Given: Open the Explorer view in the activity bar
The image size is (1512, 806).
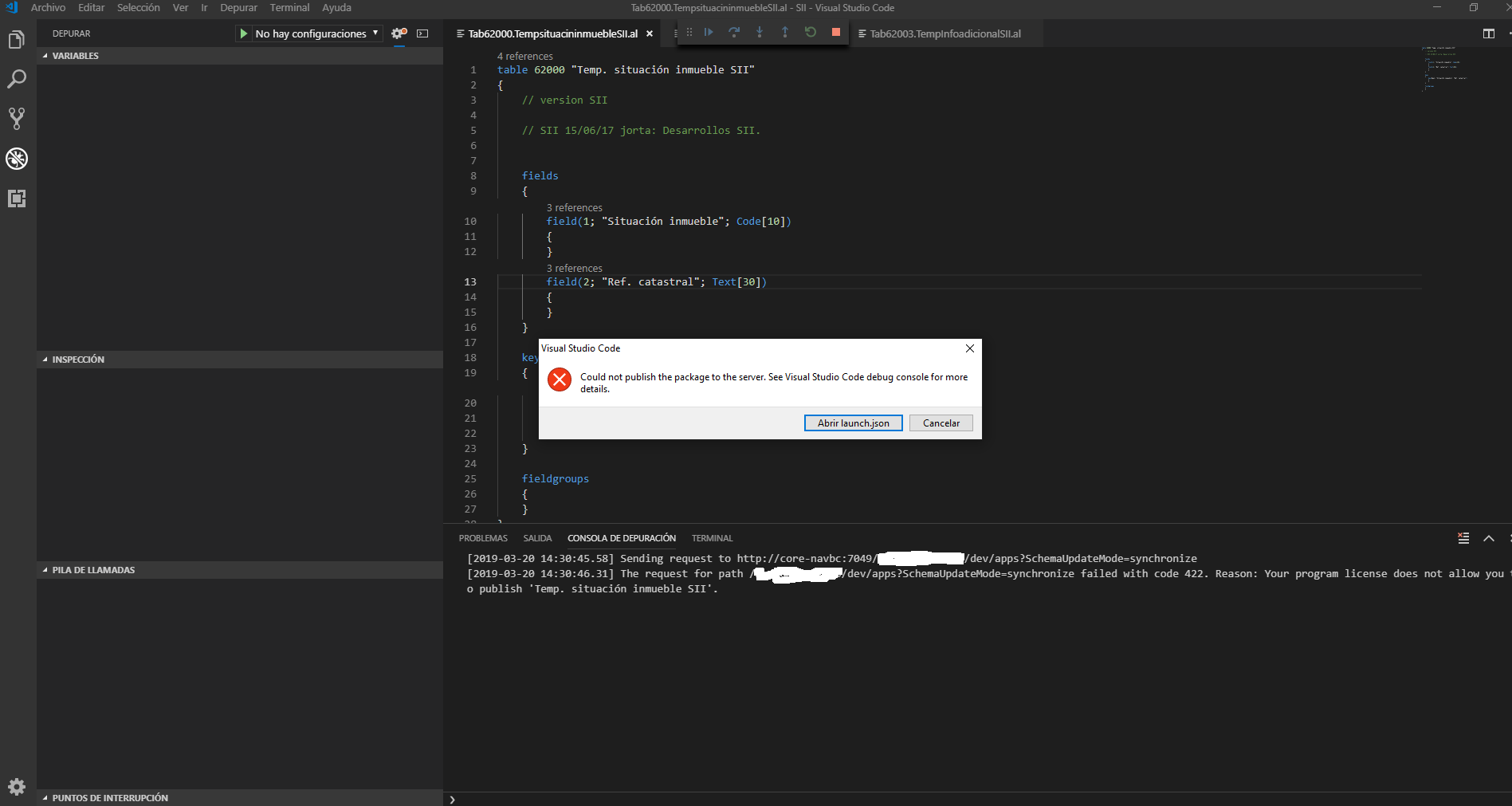Looking at the screenshot, I should coord(16,38).
